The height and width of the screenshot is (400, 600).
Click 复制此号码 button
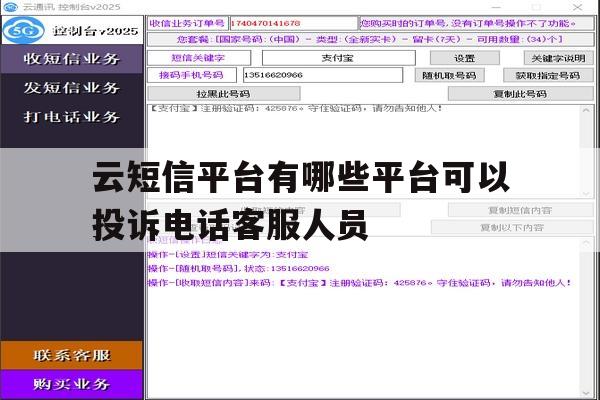[520, 94]
